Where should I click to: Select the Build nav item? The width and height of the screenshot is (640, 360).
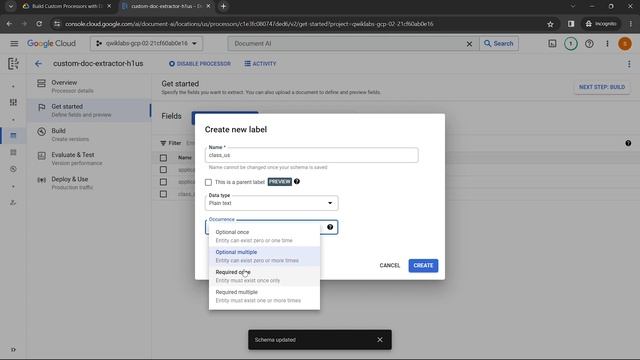(x=89, y=134)
